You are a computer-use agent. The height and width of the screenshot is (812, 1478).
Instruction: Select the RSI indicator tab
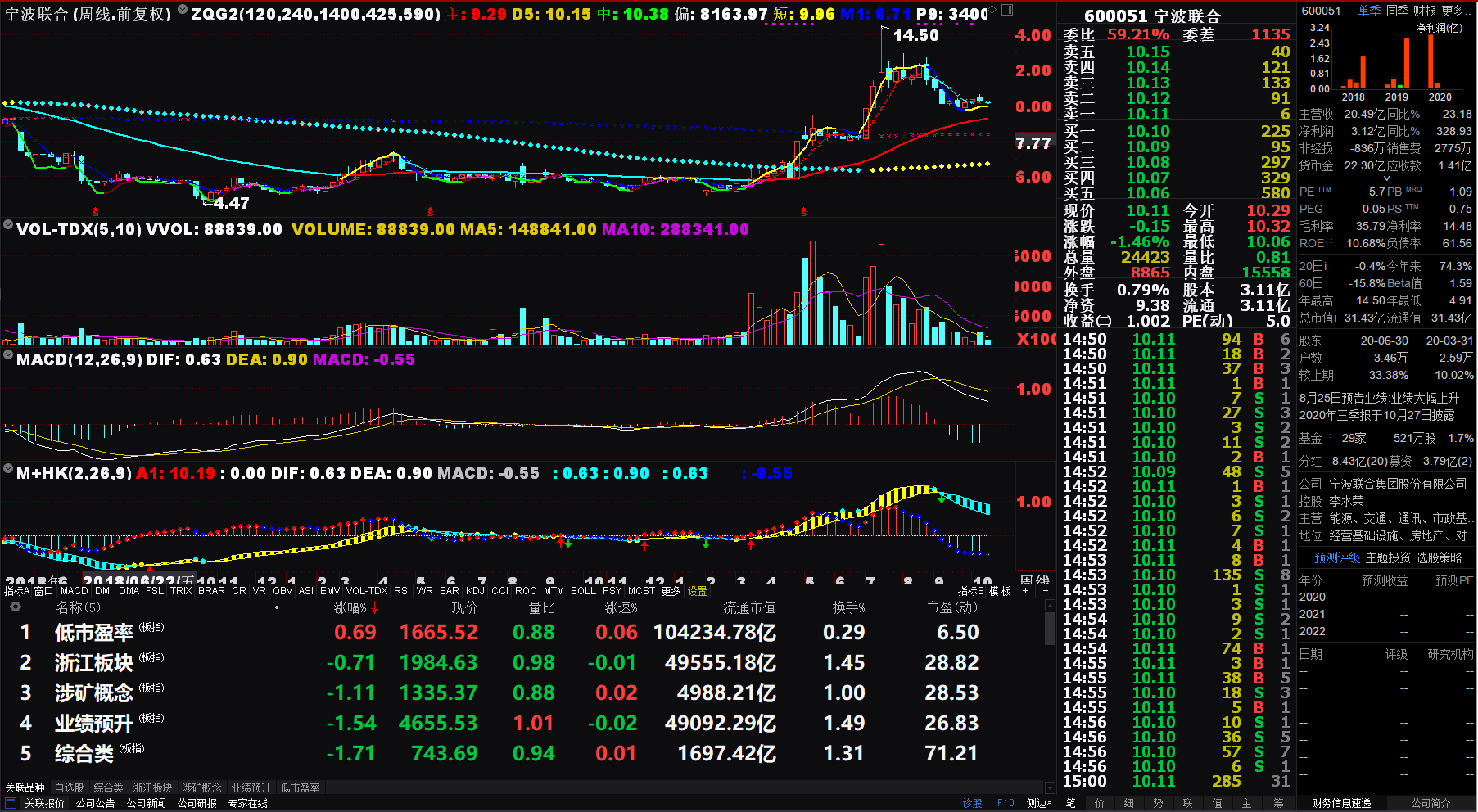402,590
